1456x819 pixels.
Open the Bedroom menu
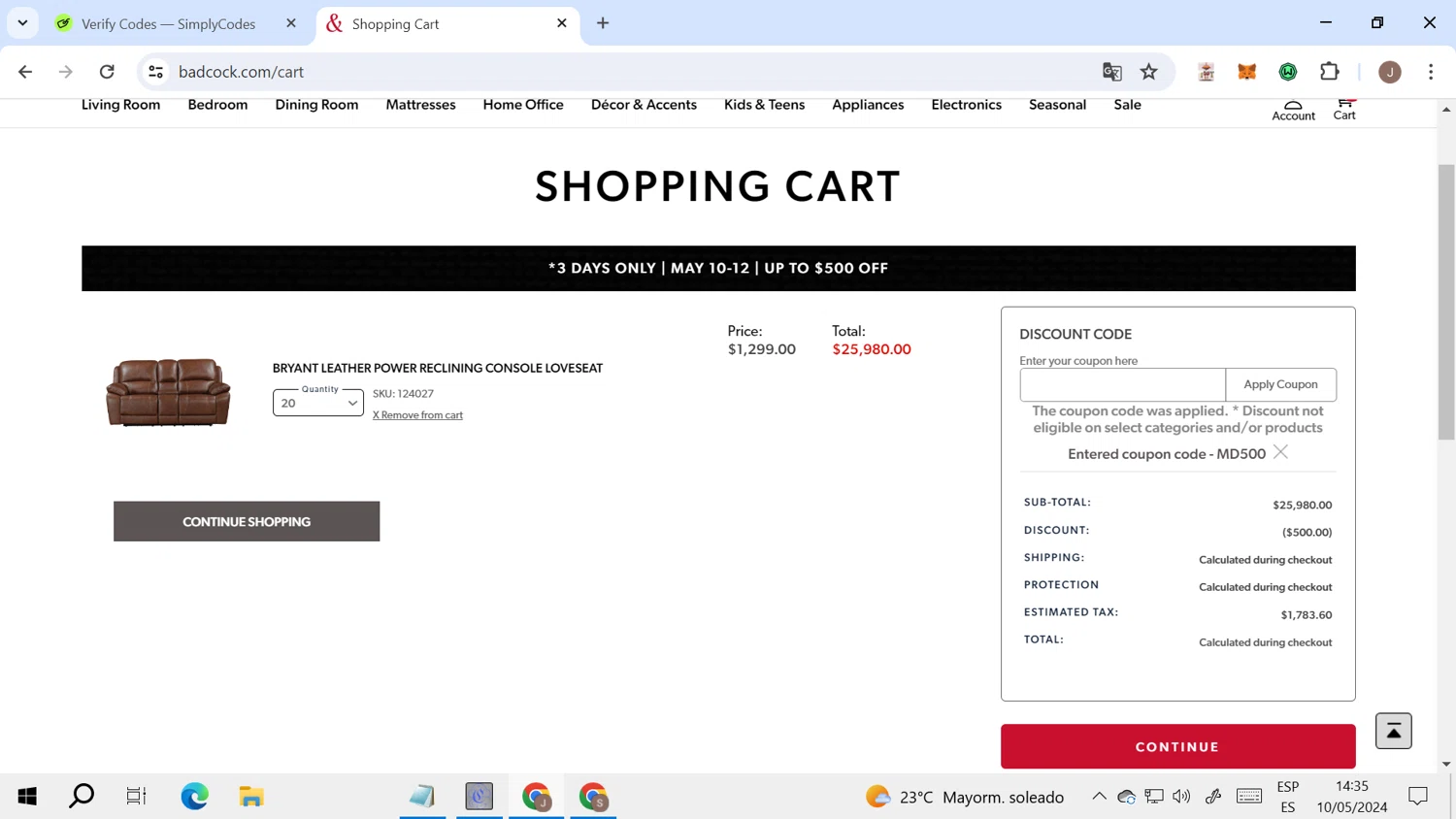[217, 105]
